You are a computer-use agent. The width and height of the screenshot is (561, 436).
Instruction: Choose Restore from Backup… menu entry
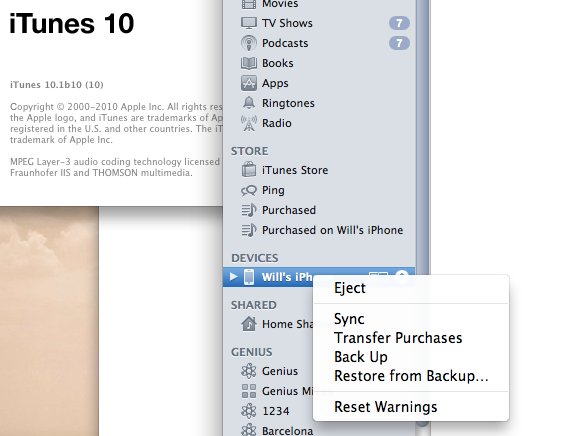click(411, 376)
